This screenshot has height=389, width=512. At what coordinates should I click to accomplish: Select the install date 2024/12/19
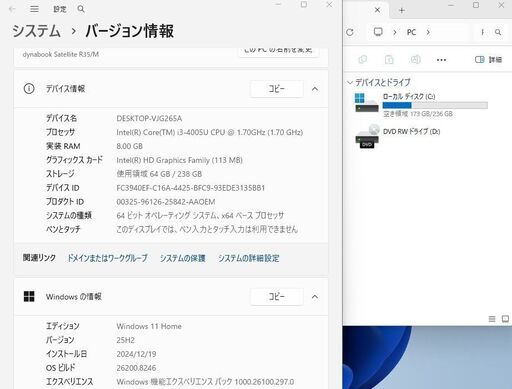[136, 354]
